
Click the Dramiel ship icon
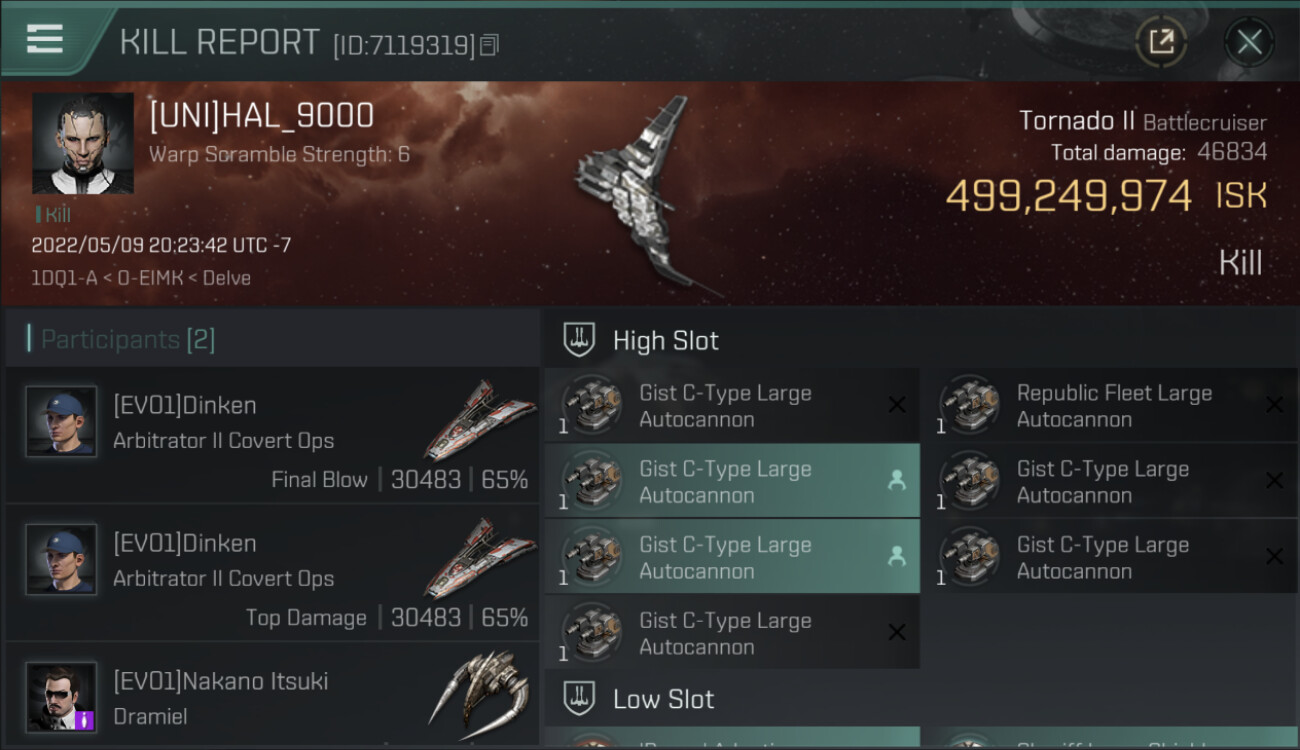[x=479, y=690]
